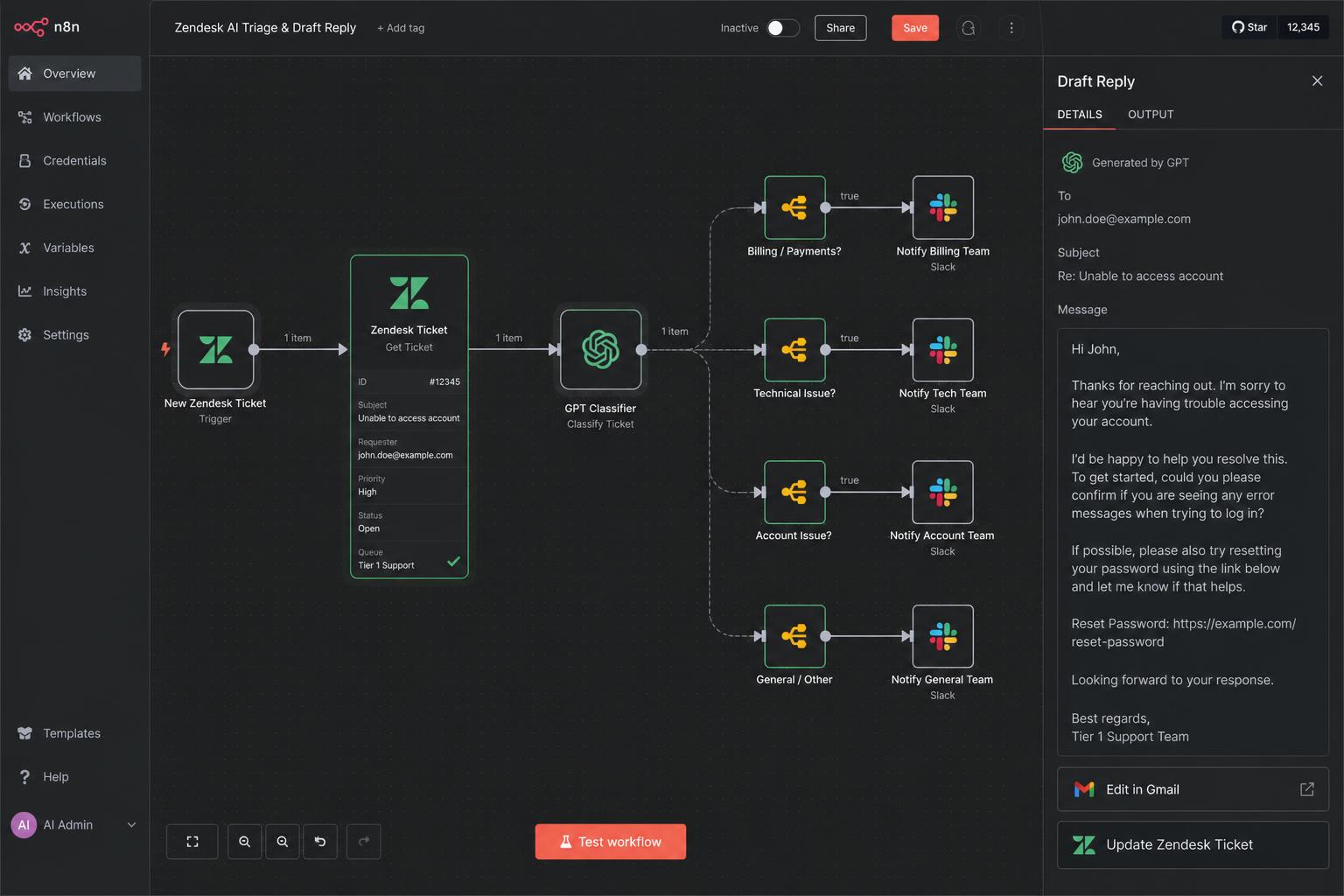Click ticket ID #12345 in Zendesk node
This screenshot has width=1344, height=896.
pyautogui.click(x=444, y=381)
